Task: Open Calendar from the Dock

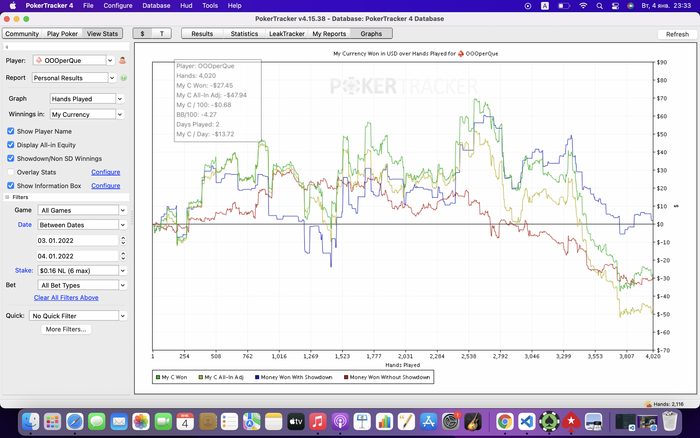Action: pyautogui.click(x=185, y=421)
